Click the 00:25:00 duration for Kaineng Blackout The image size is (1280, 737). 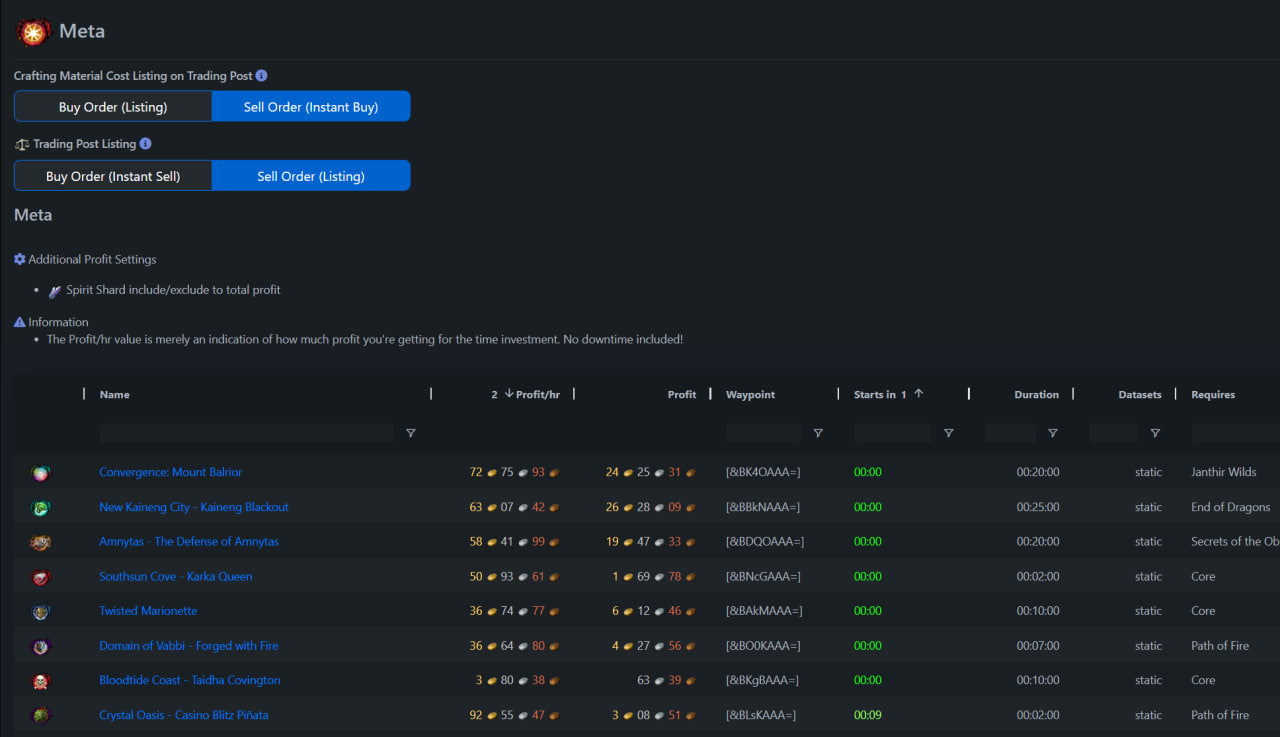click(x=1038, y=507)
